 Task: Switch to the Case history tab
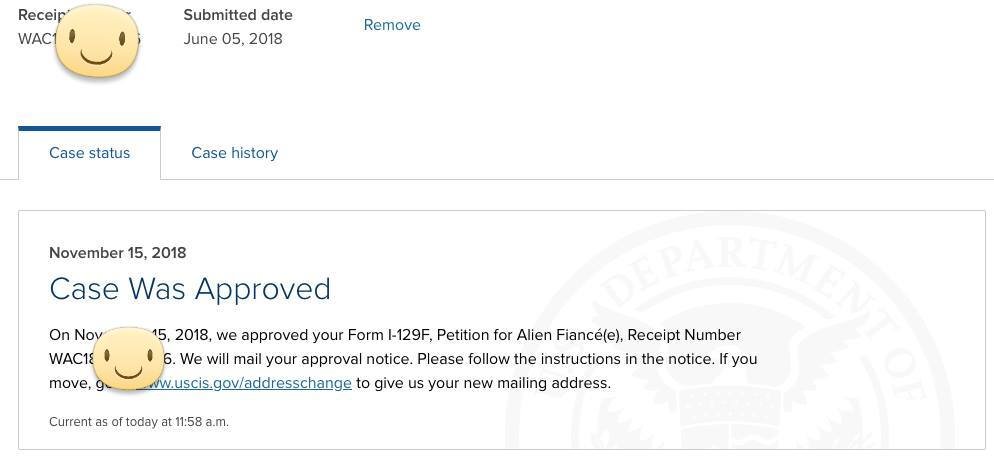(x=235, y=153)
